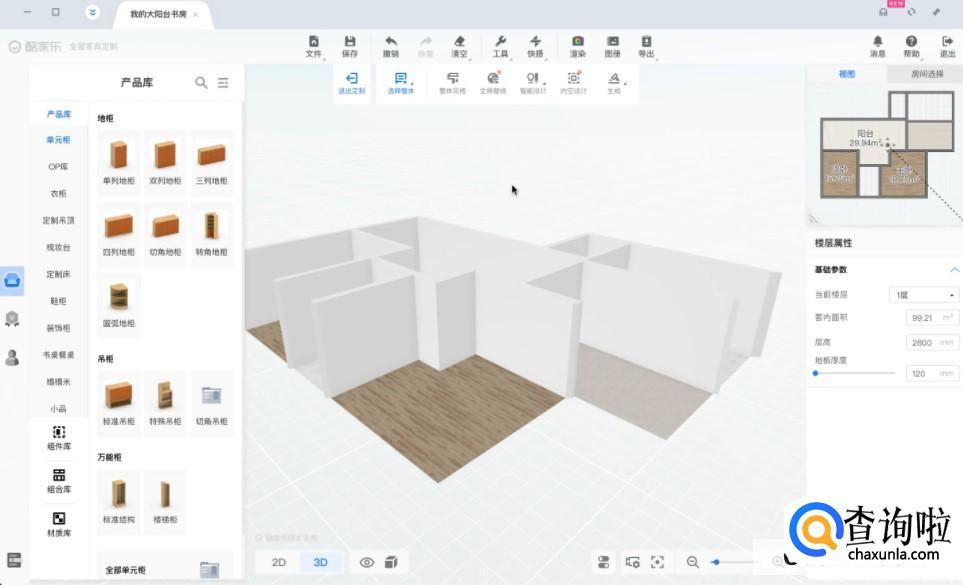
Task: Click the Custom Ceiling (定制吊顶) category
Action: coord(58,220)
